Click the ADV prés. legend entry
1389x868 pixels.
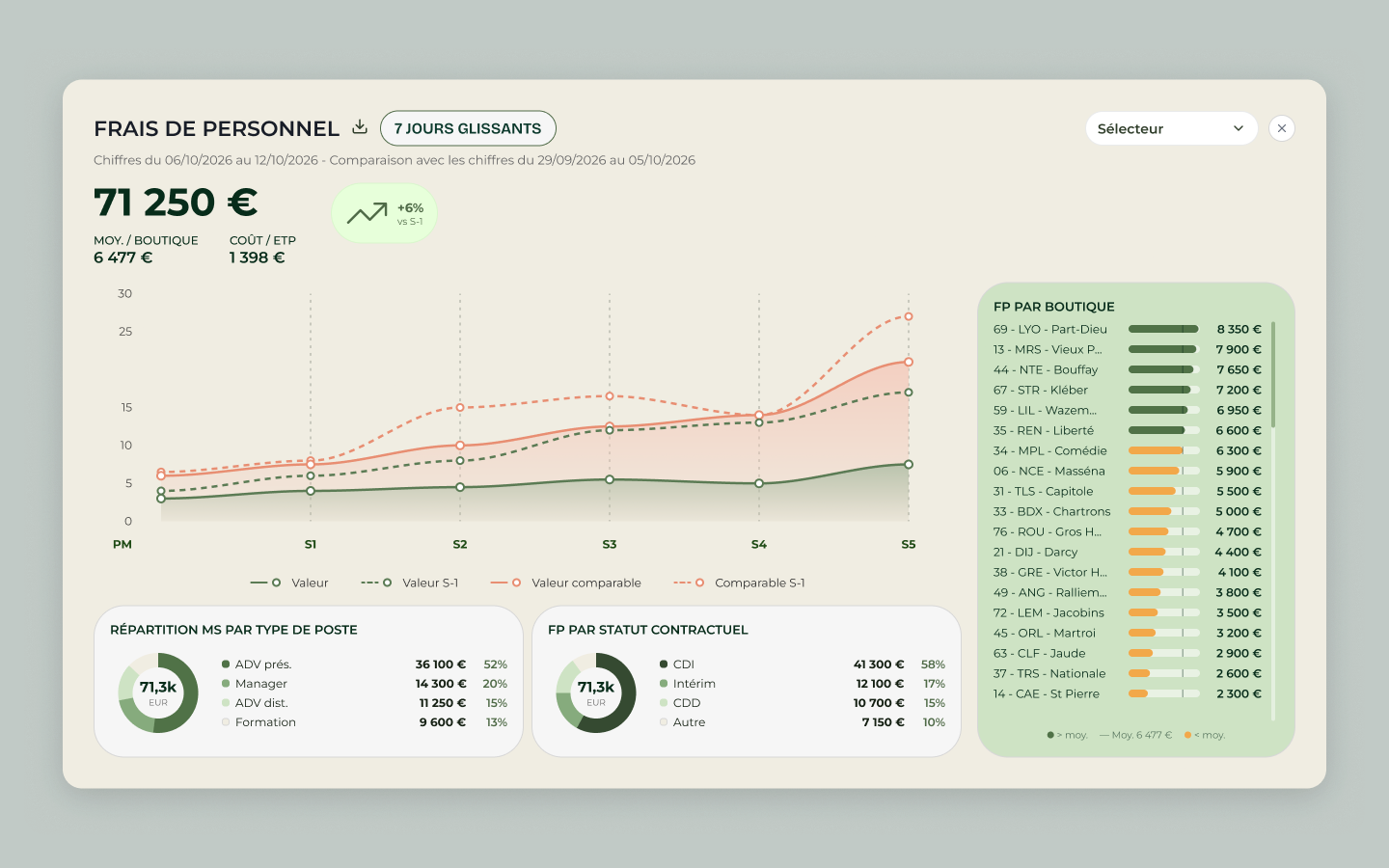tap(365, 665)
